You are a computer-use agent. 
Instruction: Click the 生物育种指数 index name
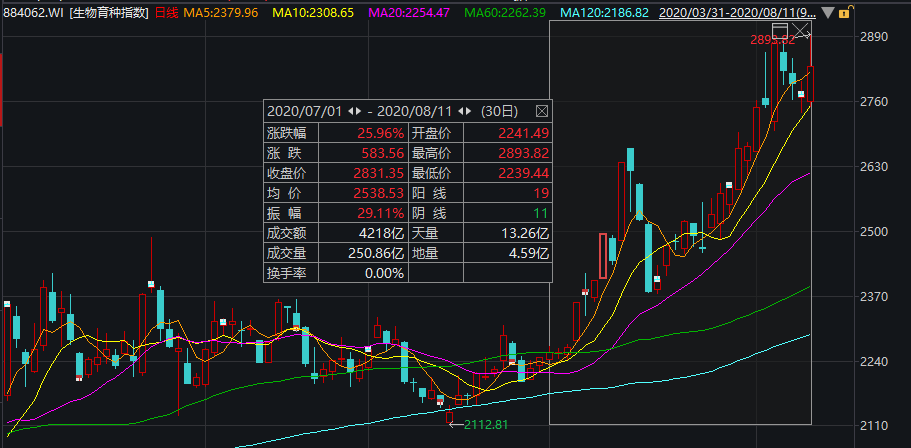click(110, 13)
